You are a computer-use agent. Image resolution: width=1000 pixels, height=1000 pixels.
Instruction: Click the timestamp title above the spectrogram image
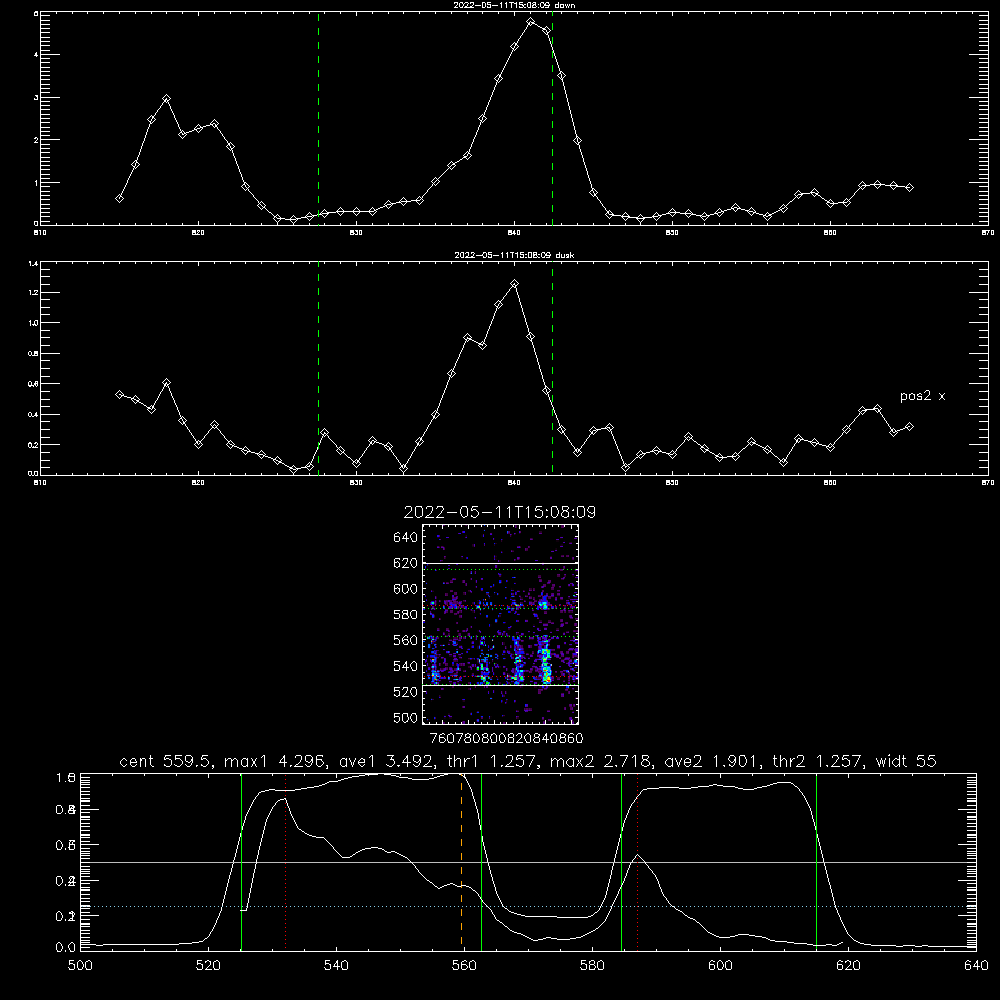point(499,512)
